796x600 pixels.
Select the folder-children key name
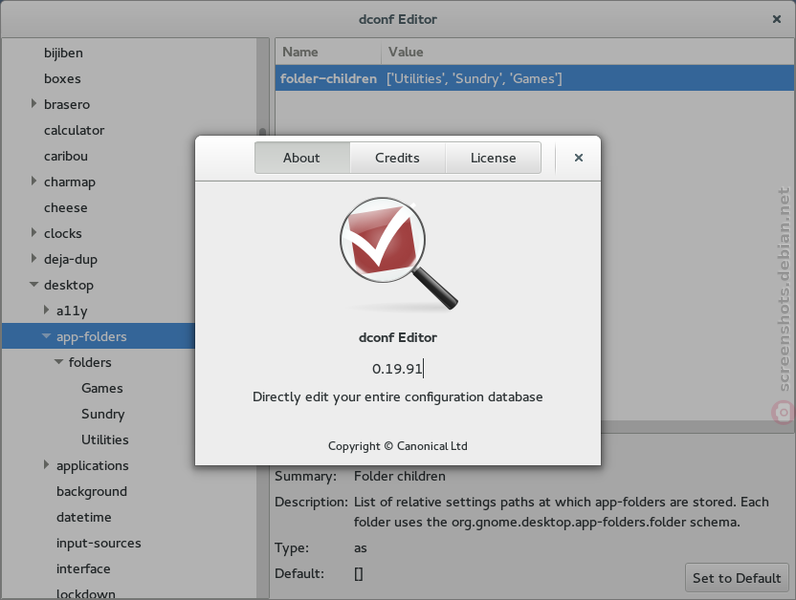328,79
